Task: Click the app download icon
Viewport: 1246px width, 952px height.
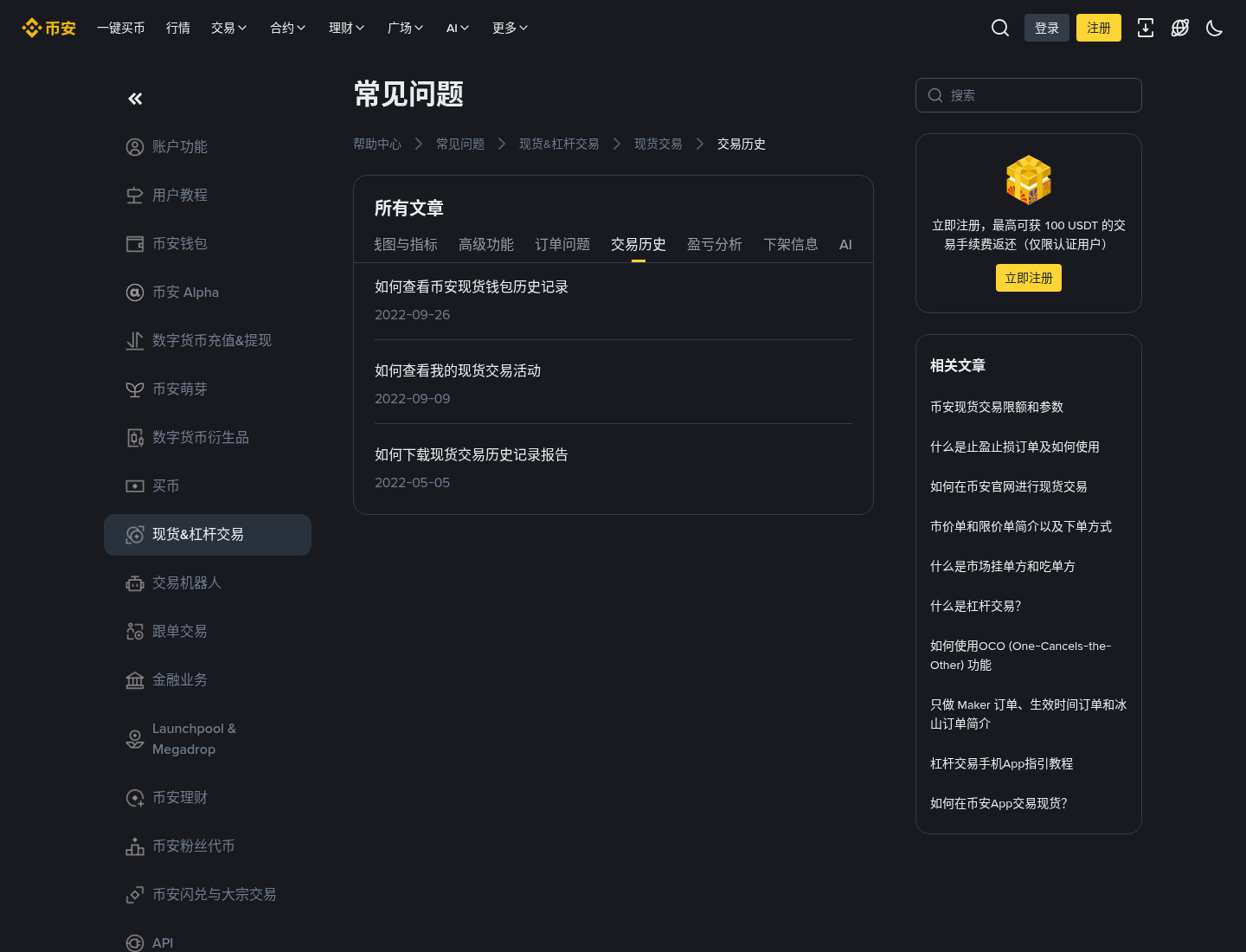Action: click(x=1146, y=28)
